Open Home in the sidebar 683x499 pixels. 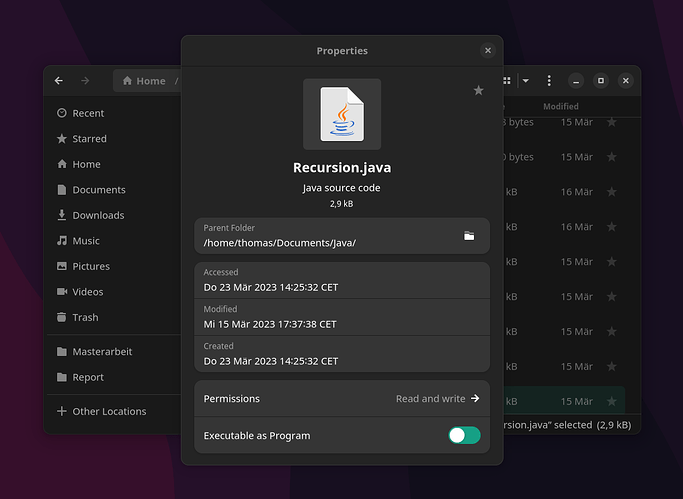tap(113, 164)
